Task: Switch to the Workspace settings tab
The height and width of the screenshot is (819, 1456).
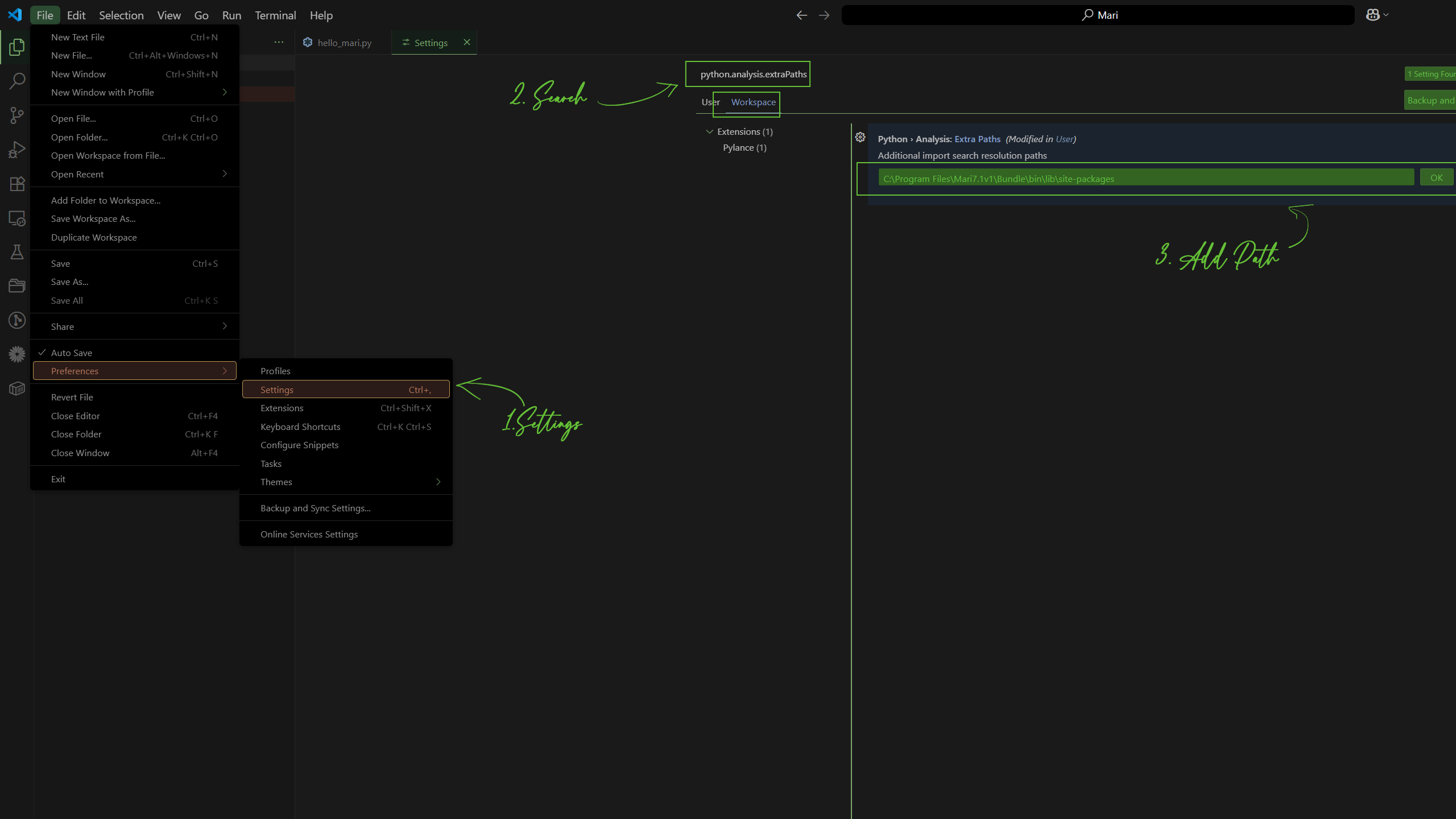Action: [753, 102]
